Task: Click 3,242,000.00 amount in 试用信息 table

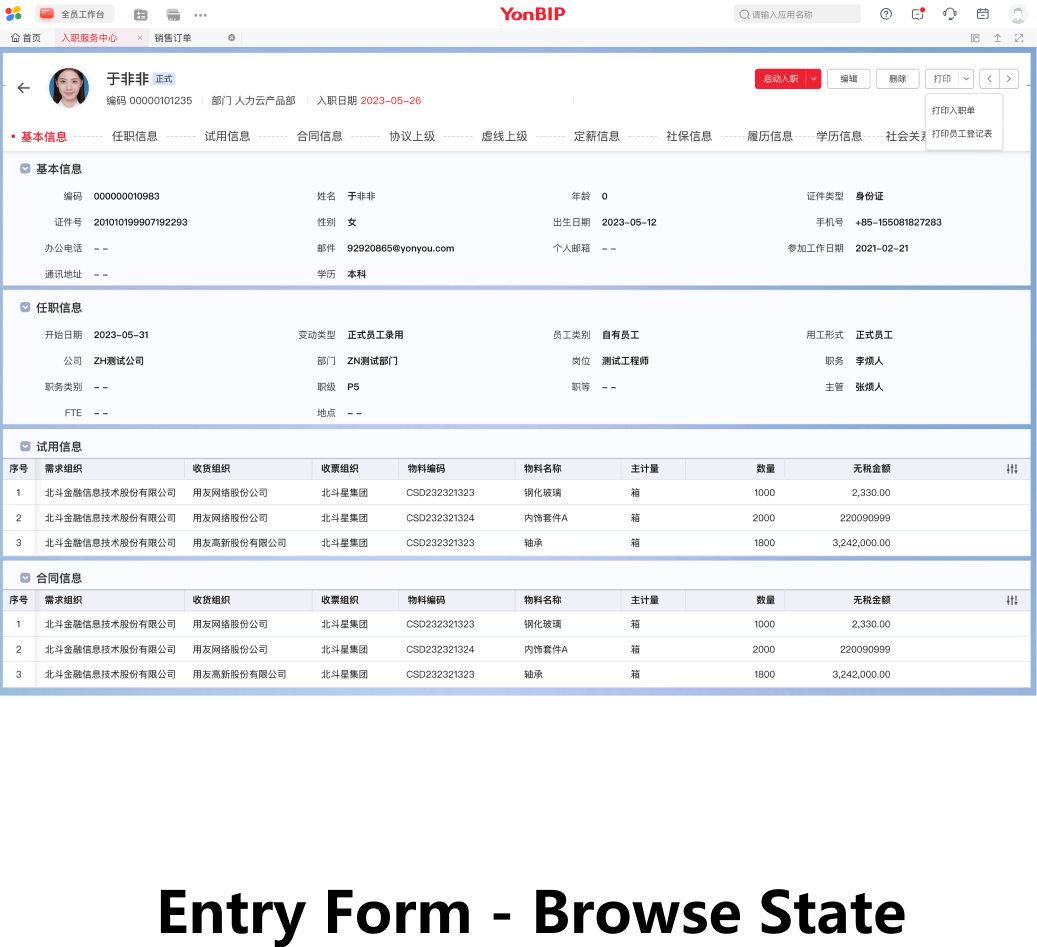Action: (861, 543)
